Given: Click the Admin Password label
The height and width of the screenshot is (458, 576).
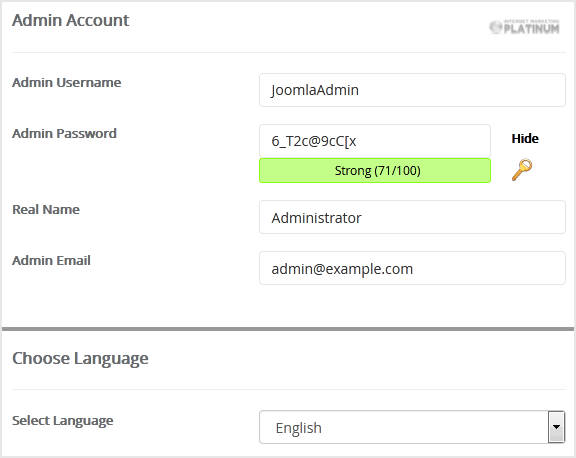Looking at the screenshot, I should [x=64, y=133].
